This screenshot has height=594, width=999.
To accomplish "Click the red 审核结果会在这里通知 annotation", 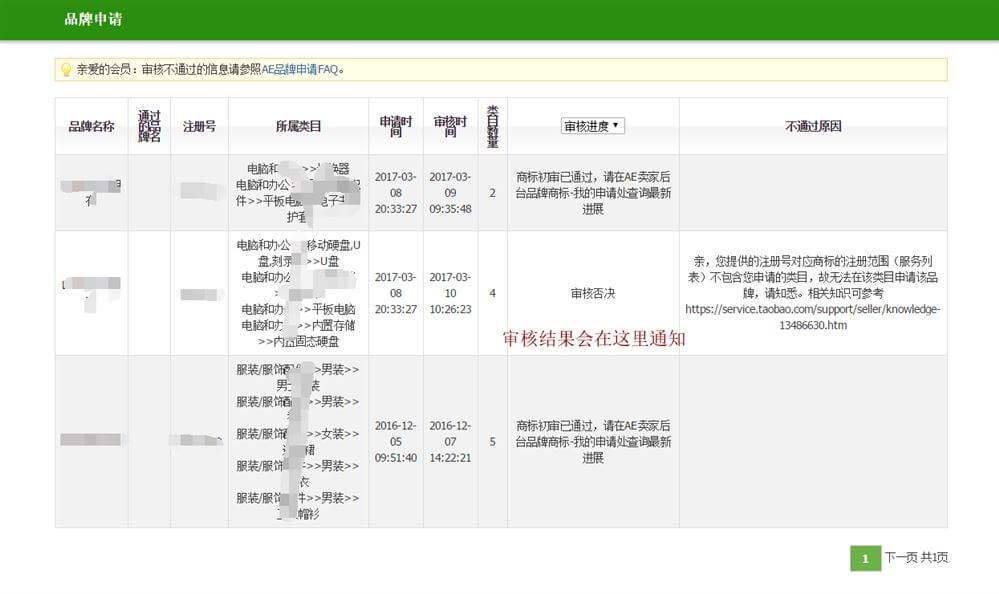I will pyautogui.click(x=594, y=339).
